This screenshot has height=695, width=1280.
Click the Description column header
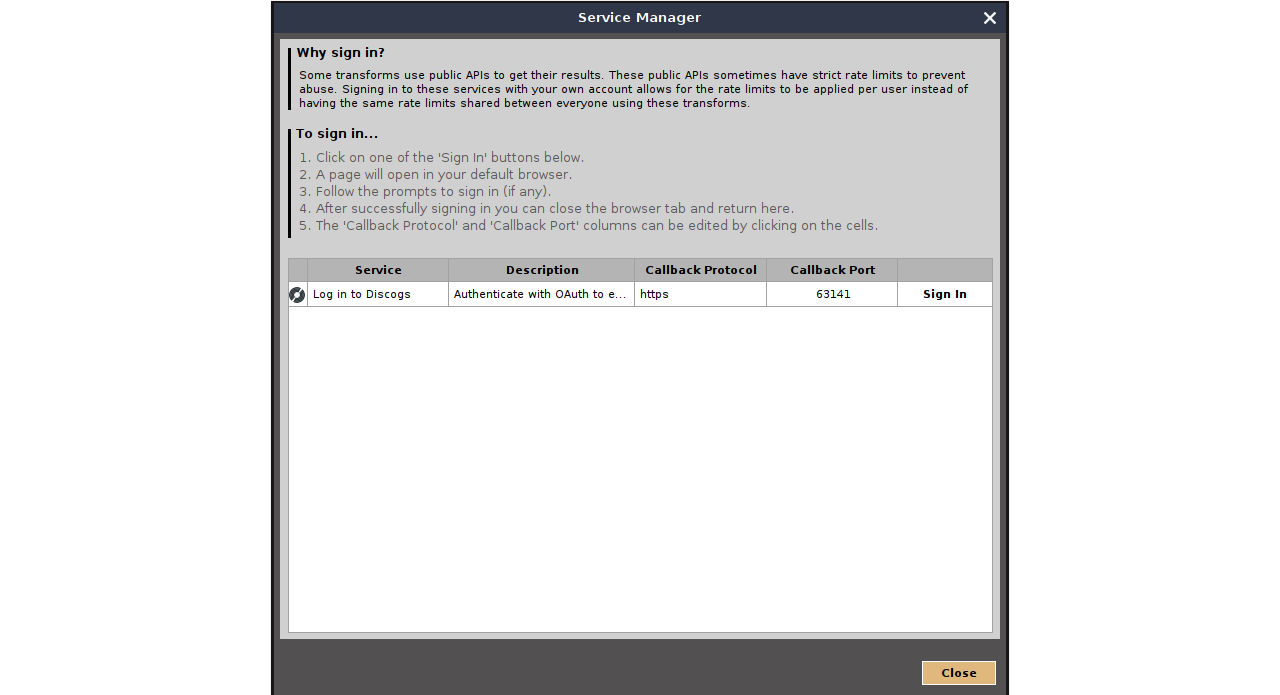pos(541,270)
